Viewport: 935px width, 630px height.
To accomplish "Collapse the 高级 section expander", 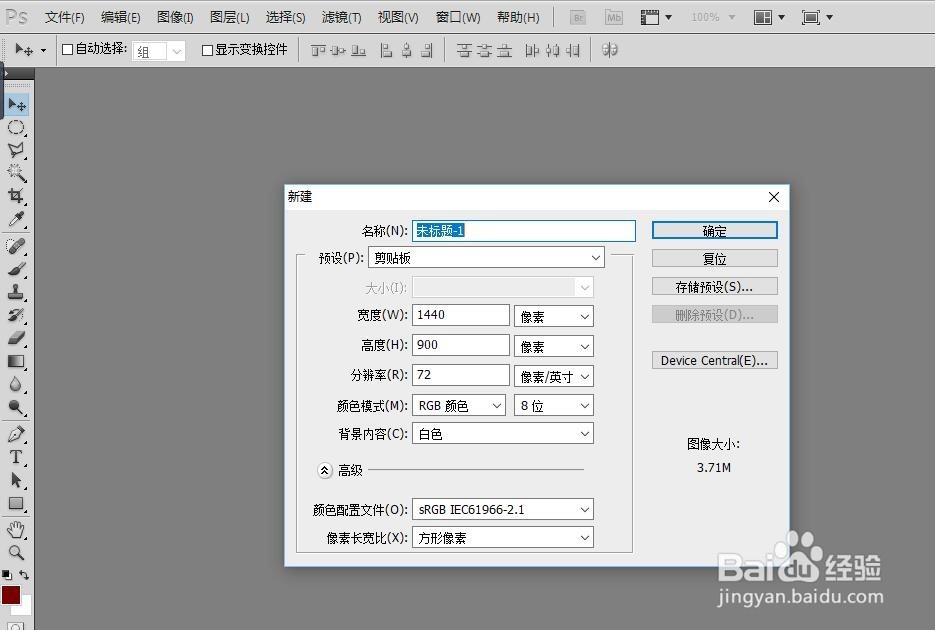I will (x=324, y=471).
